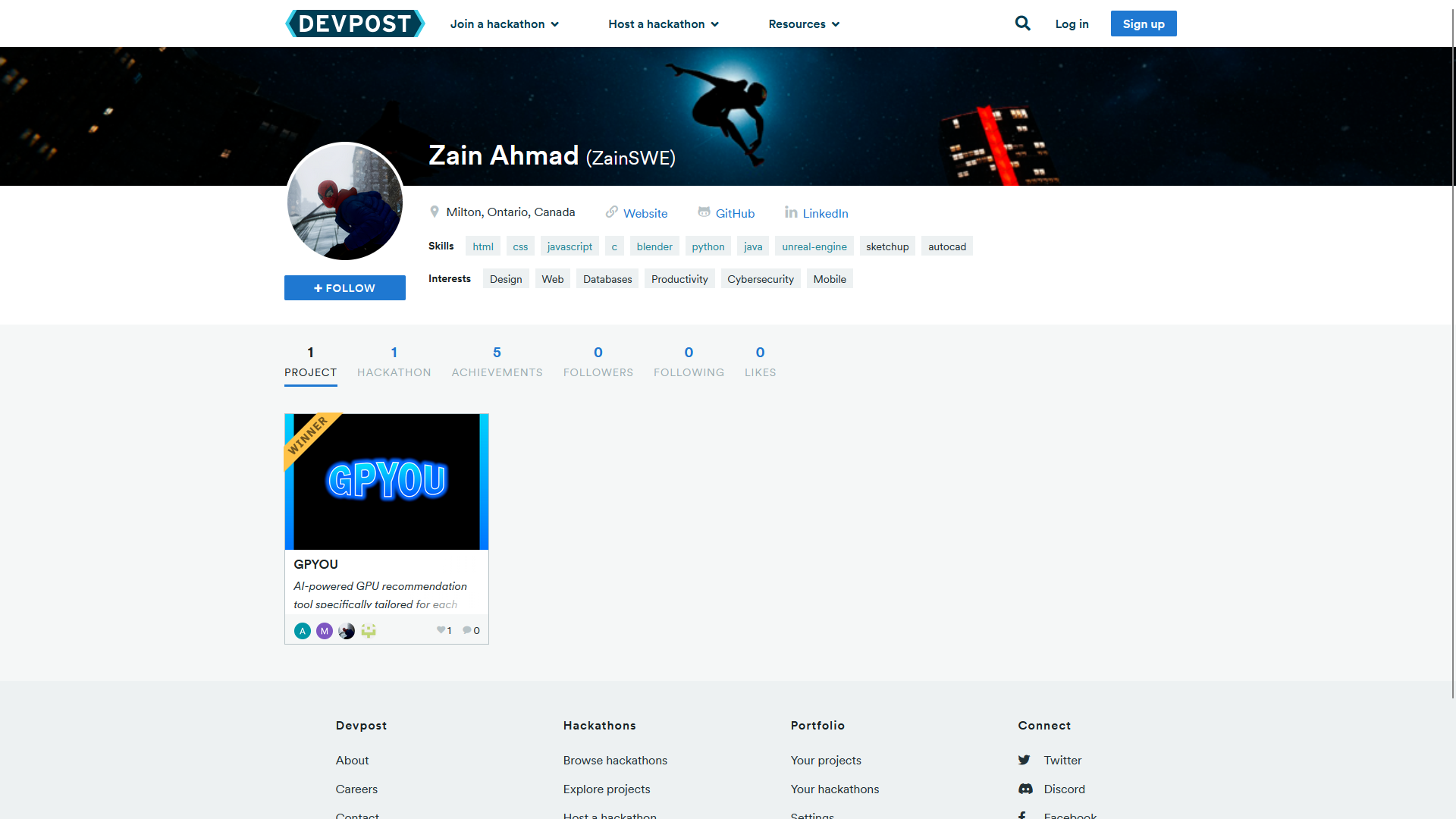Click the search magnifier icon

coord(1022,24)
